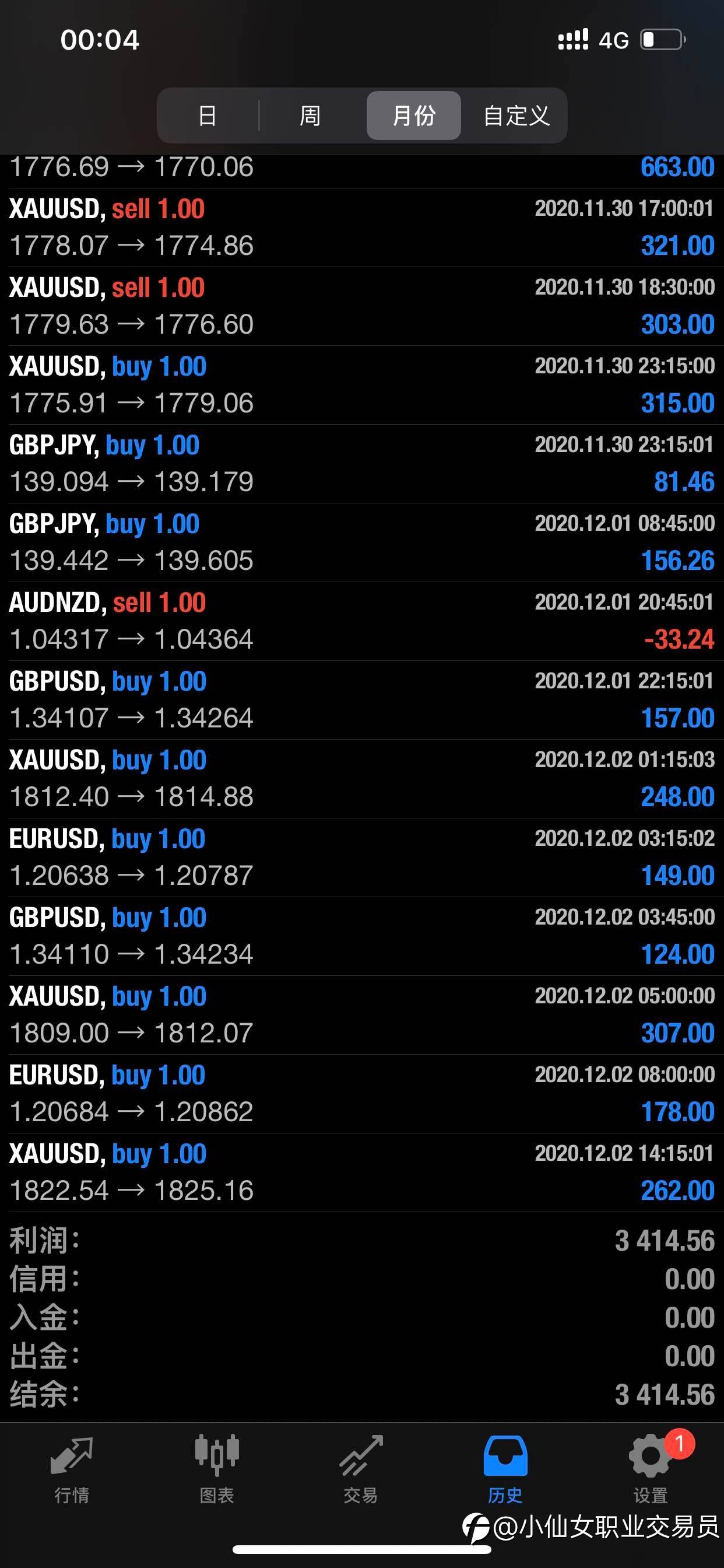The width and height of the screenshot is (724, 1568).
Task: Tap the battery status icon
Action: [x=663, y=40]
